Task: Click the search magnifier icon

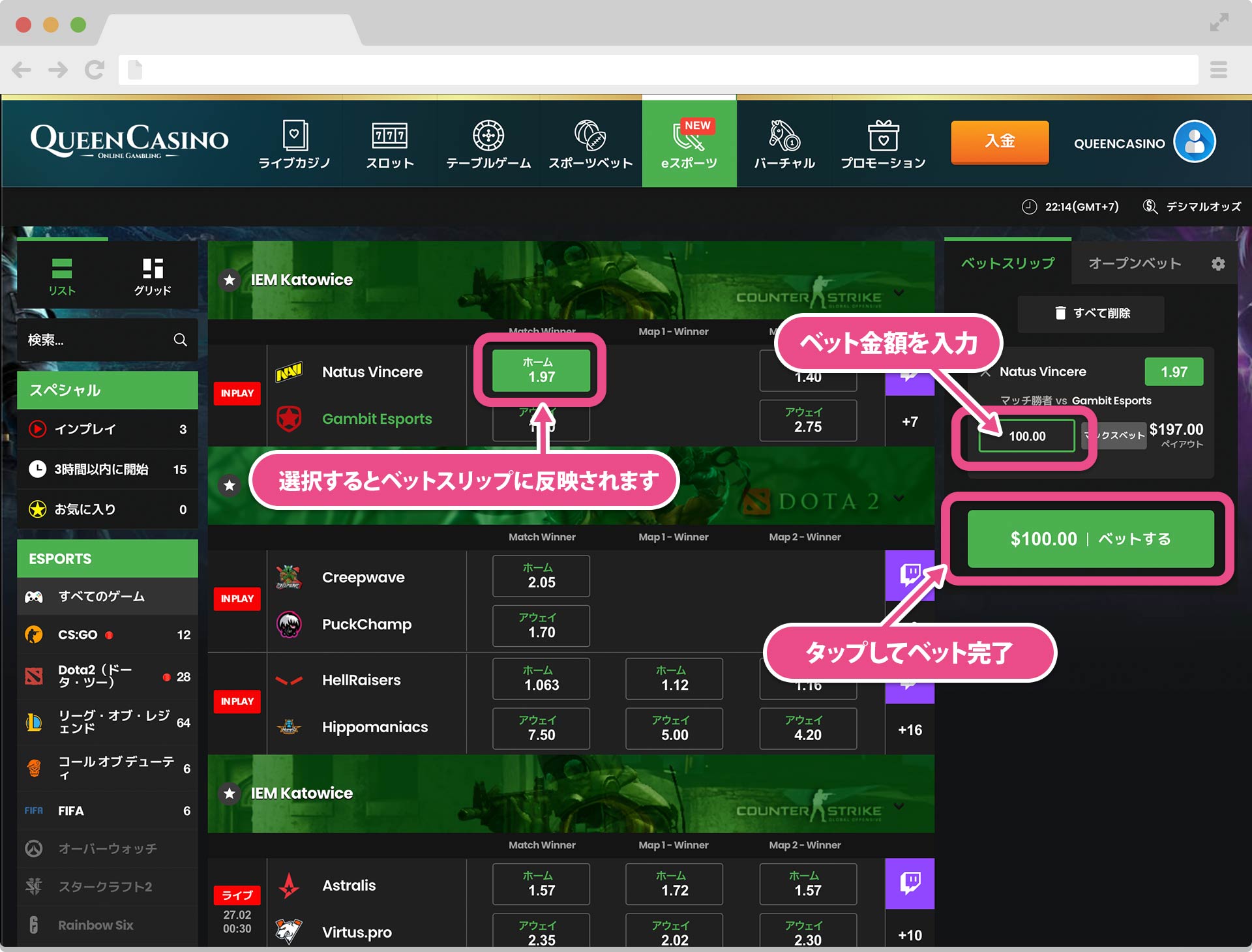Action: point(180,340)
